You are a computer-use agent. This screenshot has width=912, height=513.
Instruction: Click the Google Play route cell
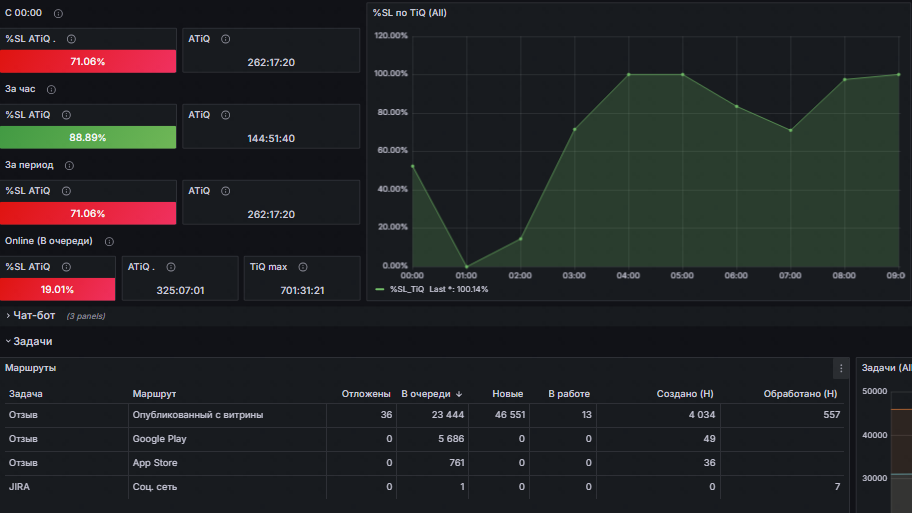tap(159, 439)
